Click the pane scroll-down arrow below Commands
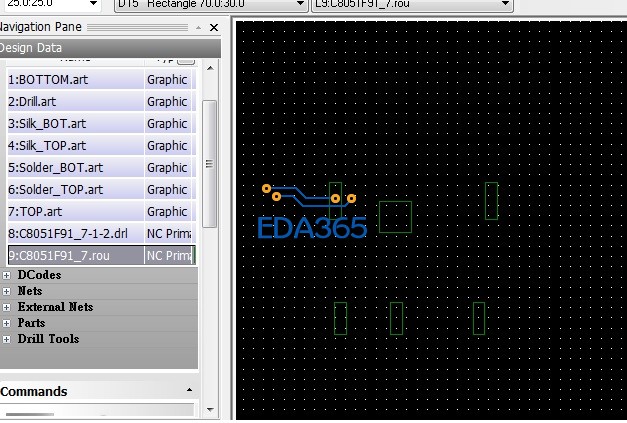 210,409
